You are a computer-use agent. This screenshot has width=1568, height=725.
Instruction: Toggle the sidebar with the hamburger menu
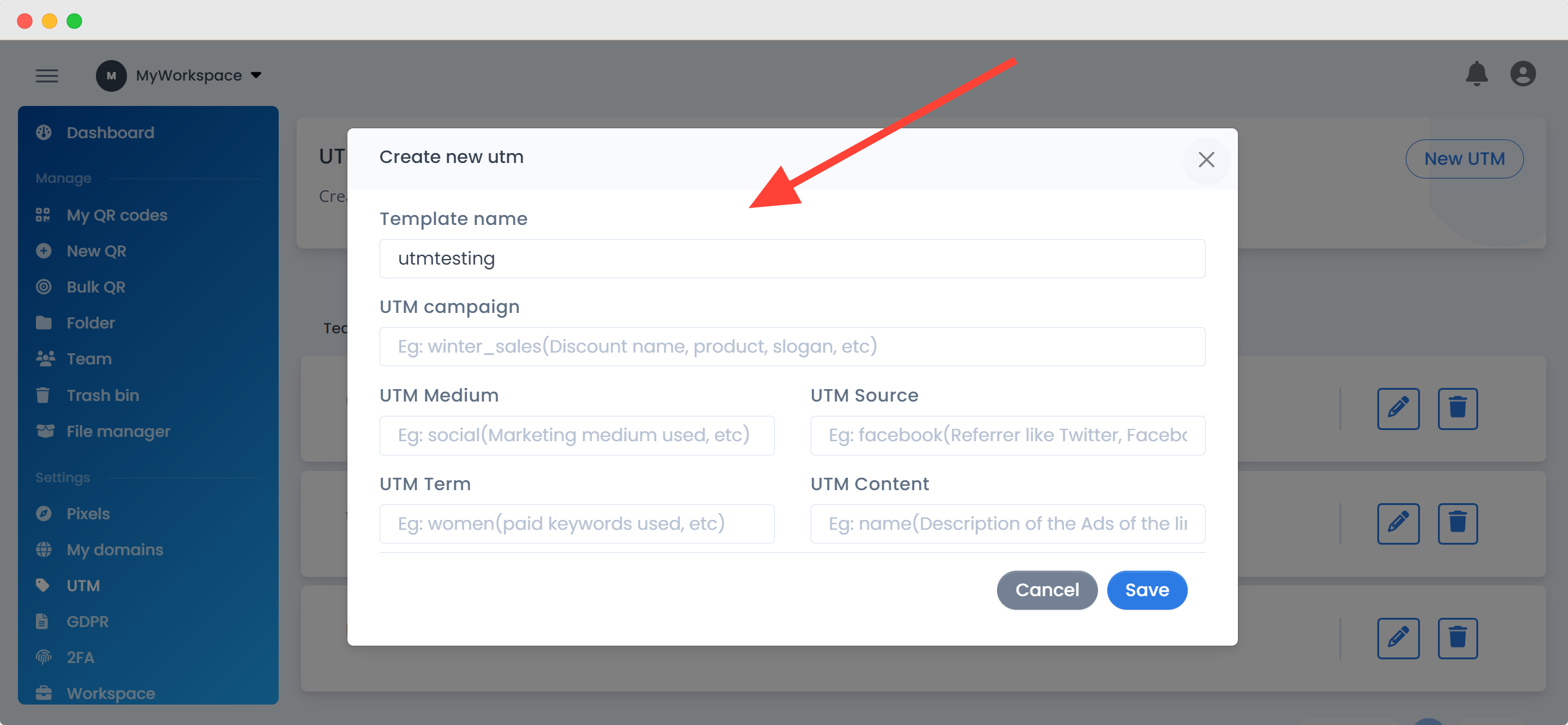coord(47,76)
